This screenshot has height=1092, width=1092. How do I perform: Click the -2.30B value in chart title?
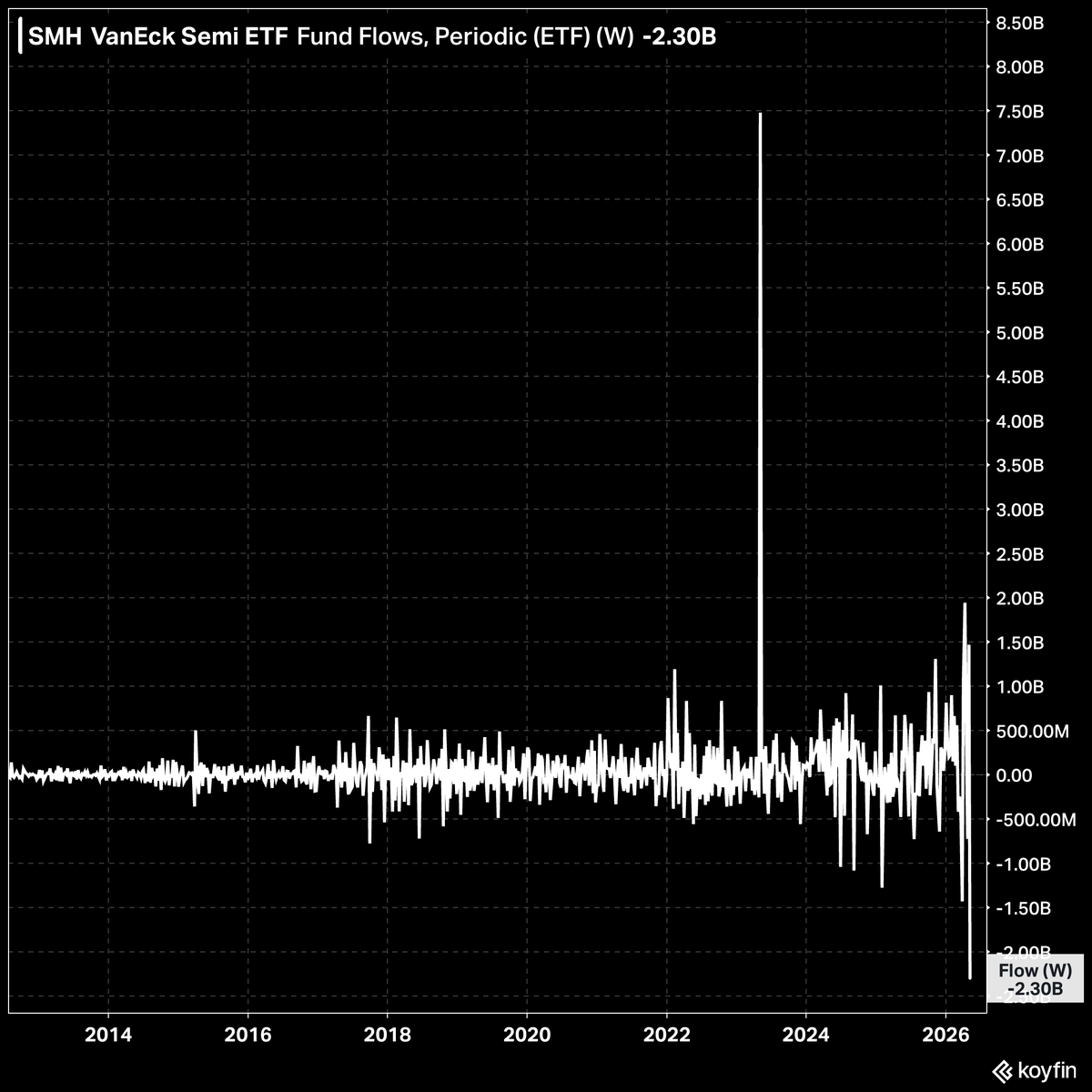point(678,37)
